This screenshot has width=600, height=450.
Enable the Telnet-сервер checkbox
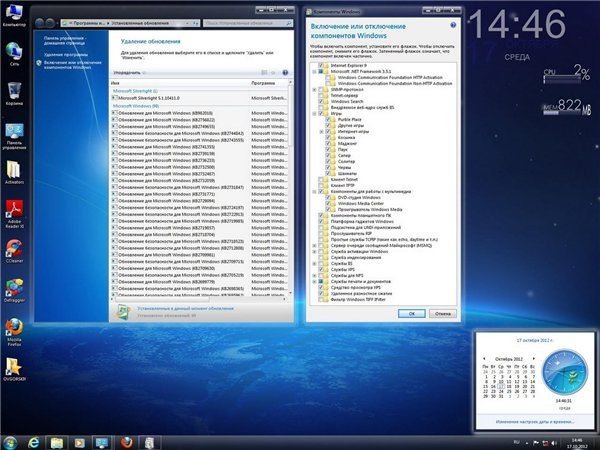pyautogui.click(x=321, y=95)
